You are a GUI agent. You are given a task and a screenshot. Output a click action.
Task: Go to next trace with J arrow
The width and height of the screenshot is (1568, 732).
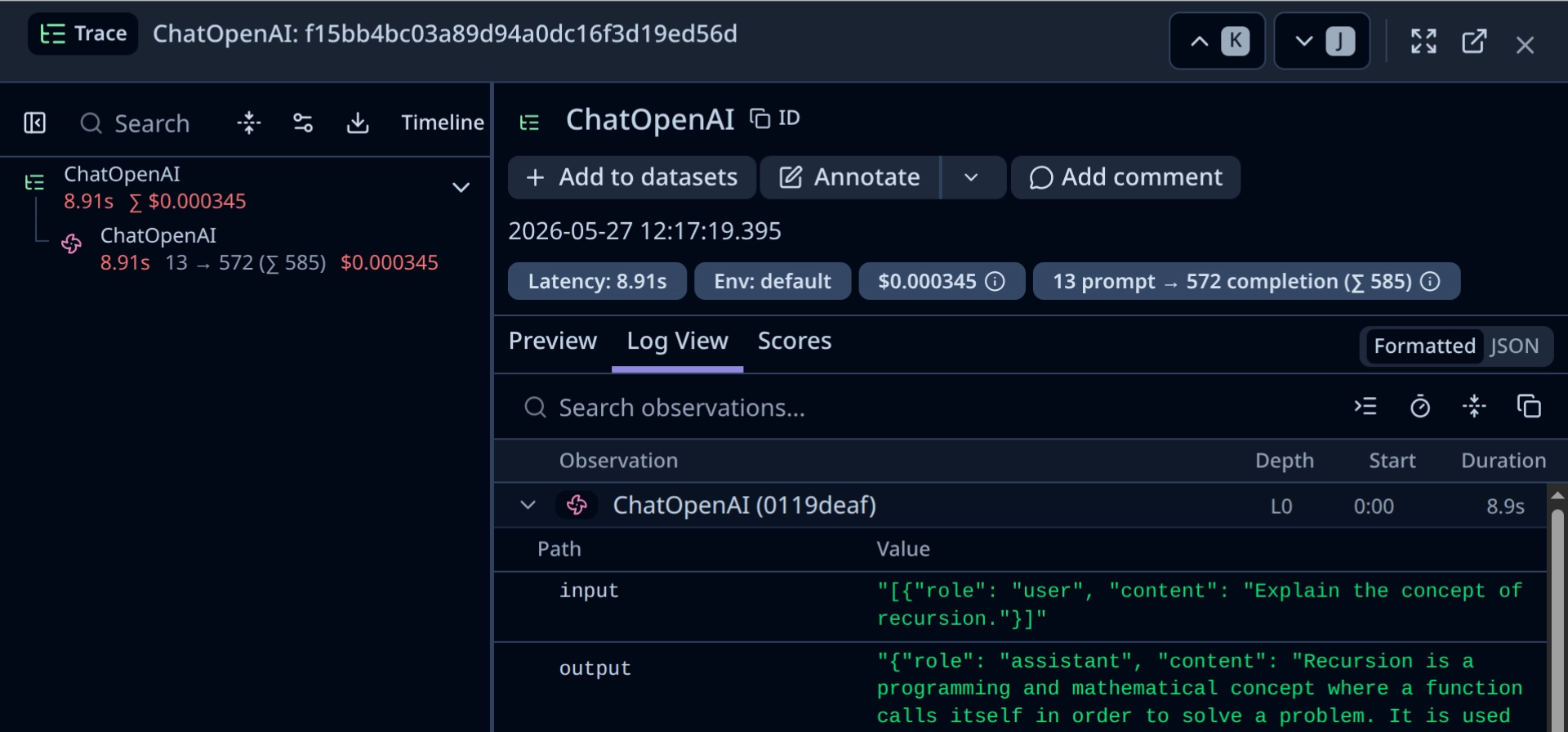pos(1321,41)
